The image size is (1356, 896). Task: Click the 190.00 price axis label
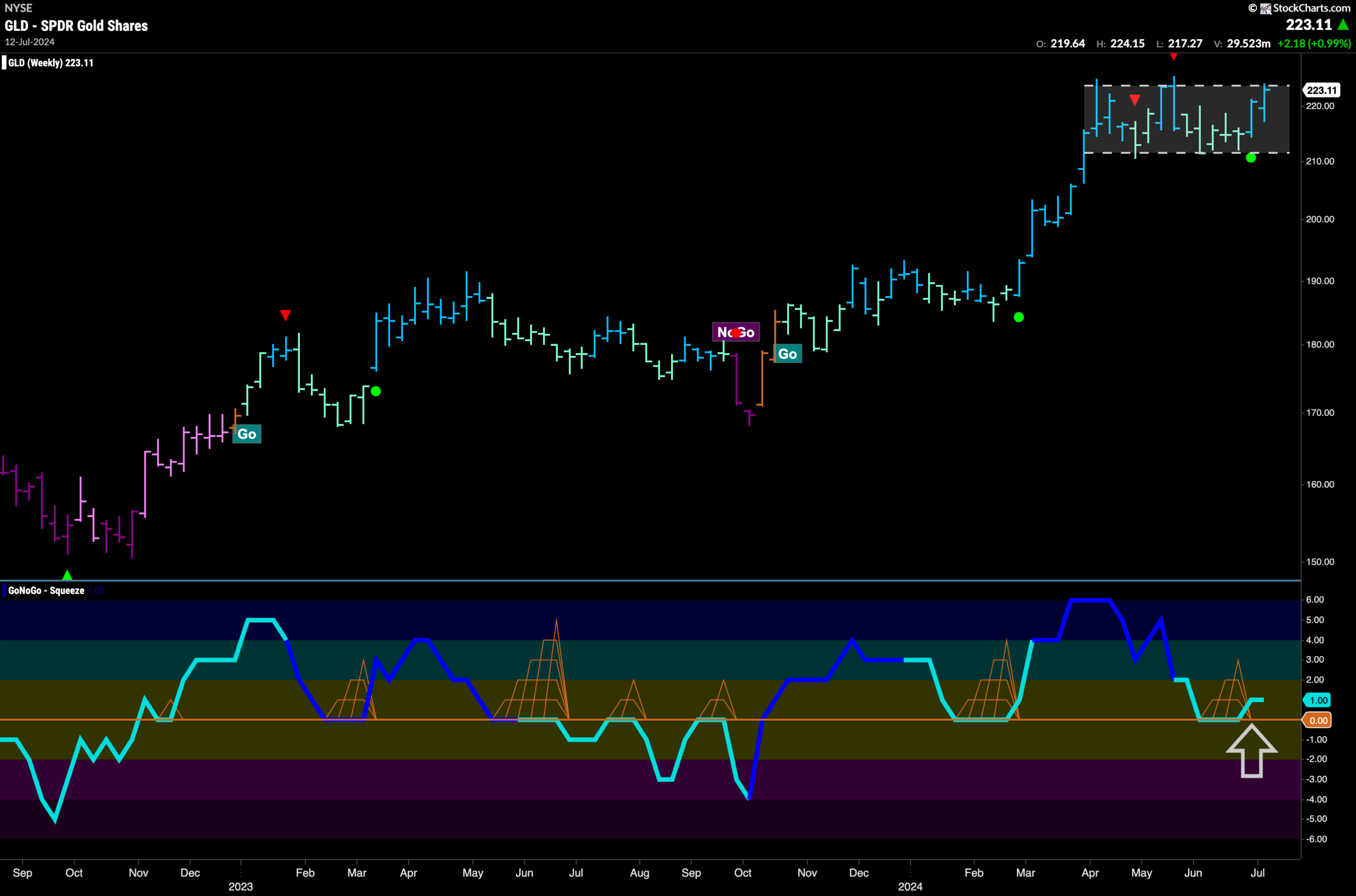tap(1320, 281)
